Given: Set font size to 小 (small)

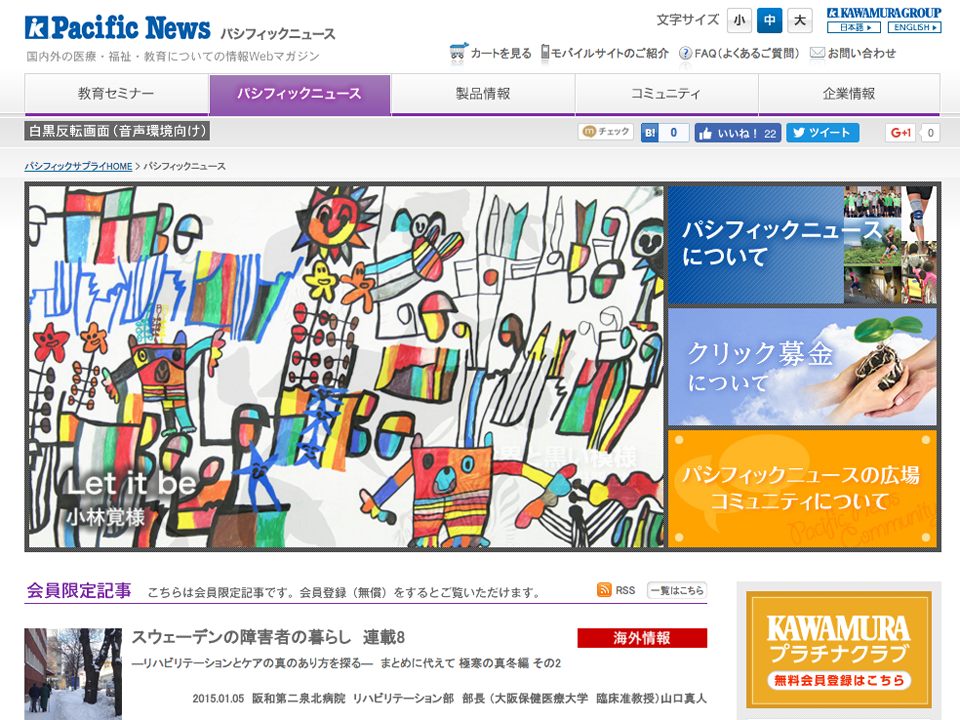Looking at the screenshot, I should click(739, 21).
